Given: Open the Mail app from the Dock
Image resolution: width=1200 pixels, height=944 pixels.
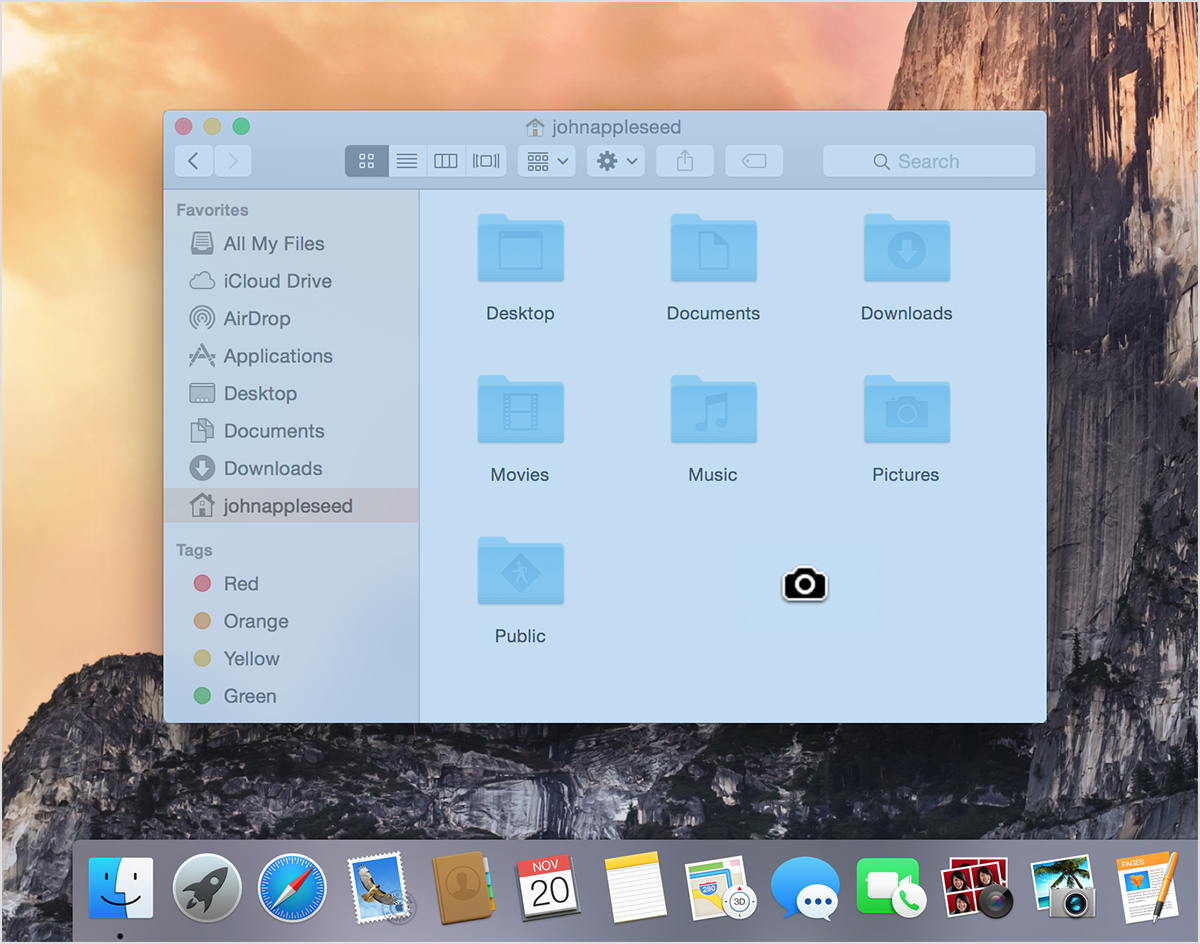Looking at the screenshot, I should point(377,888).
